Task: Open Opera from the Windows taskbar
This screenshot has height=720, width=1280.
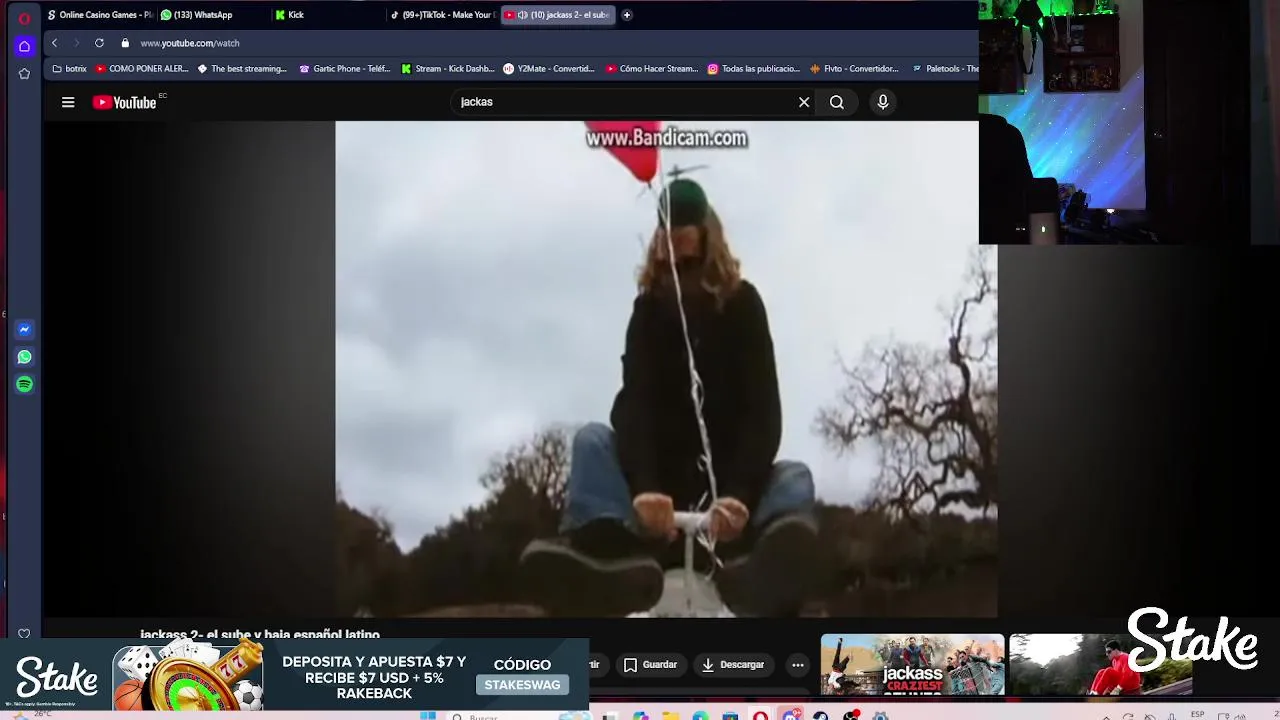Action: [x=761, y=715]
